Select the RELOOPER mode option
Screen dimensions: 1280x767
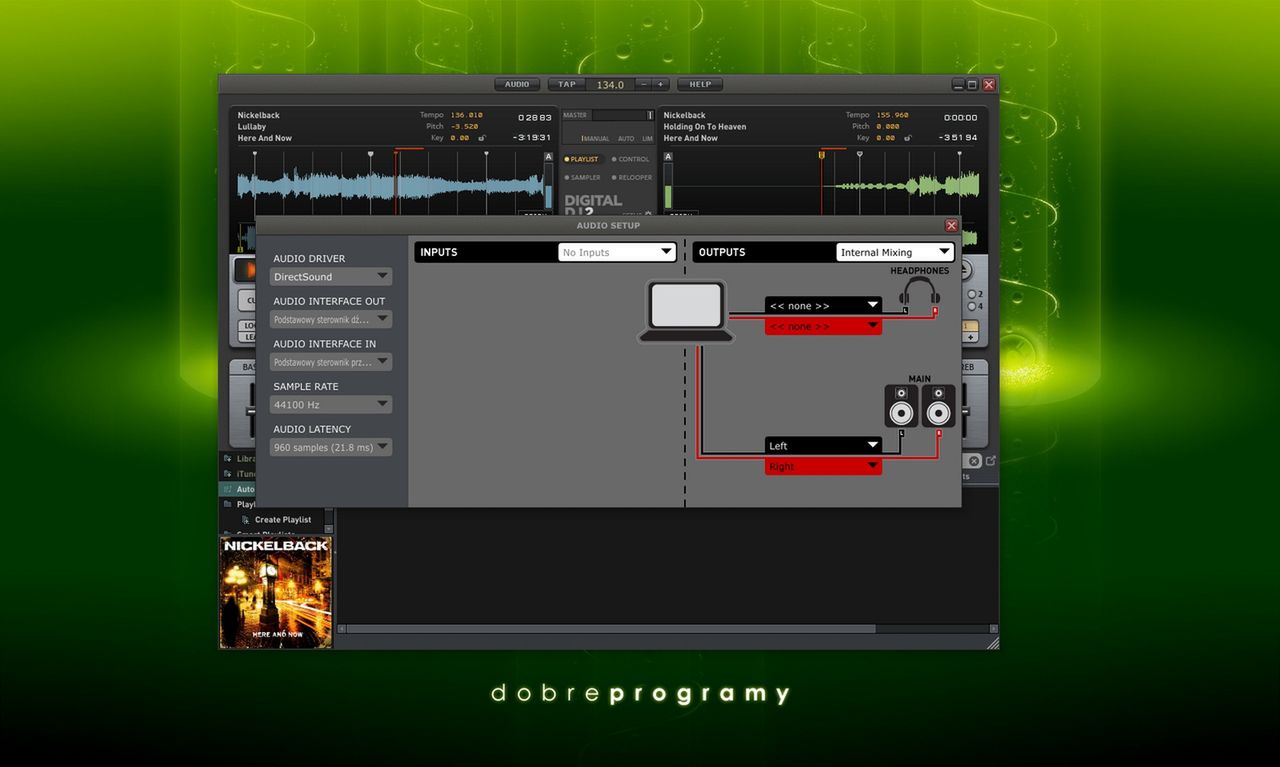coord(632,177)
